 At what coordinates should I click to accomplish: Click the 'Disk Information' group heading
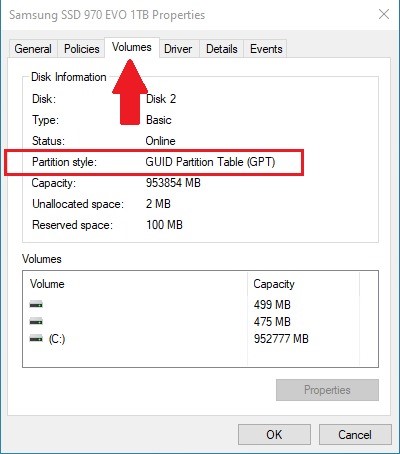[69, 77]
